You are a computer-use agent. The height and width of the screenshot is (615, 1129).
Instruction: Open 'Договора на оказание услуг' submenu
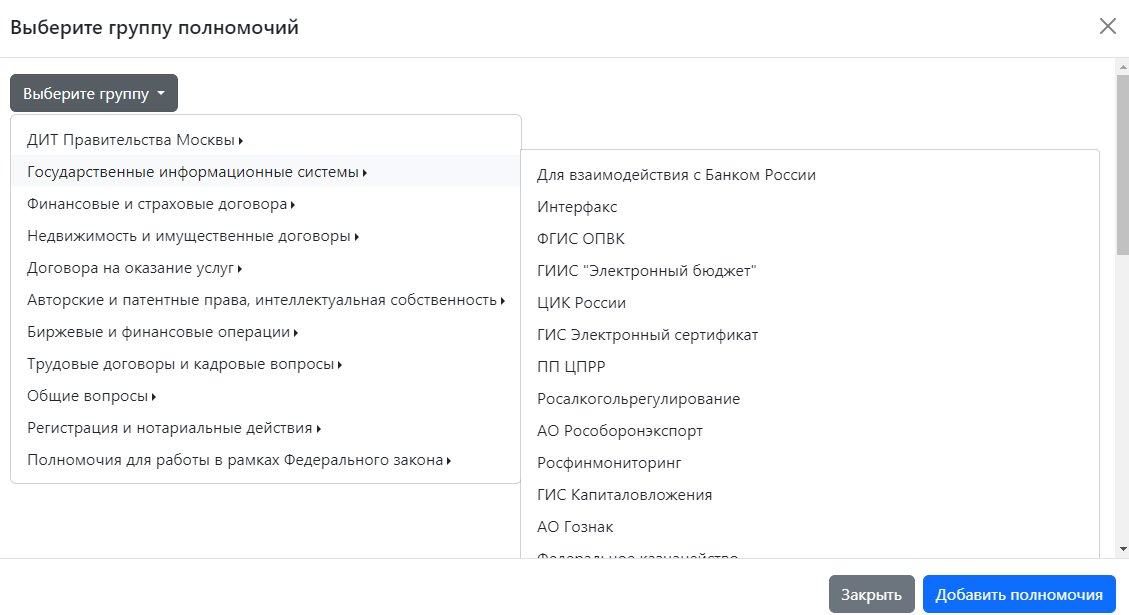click(134, 269)
